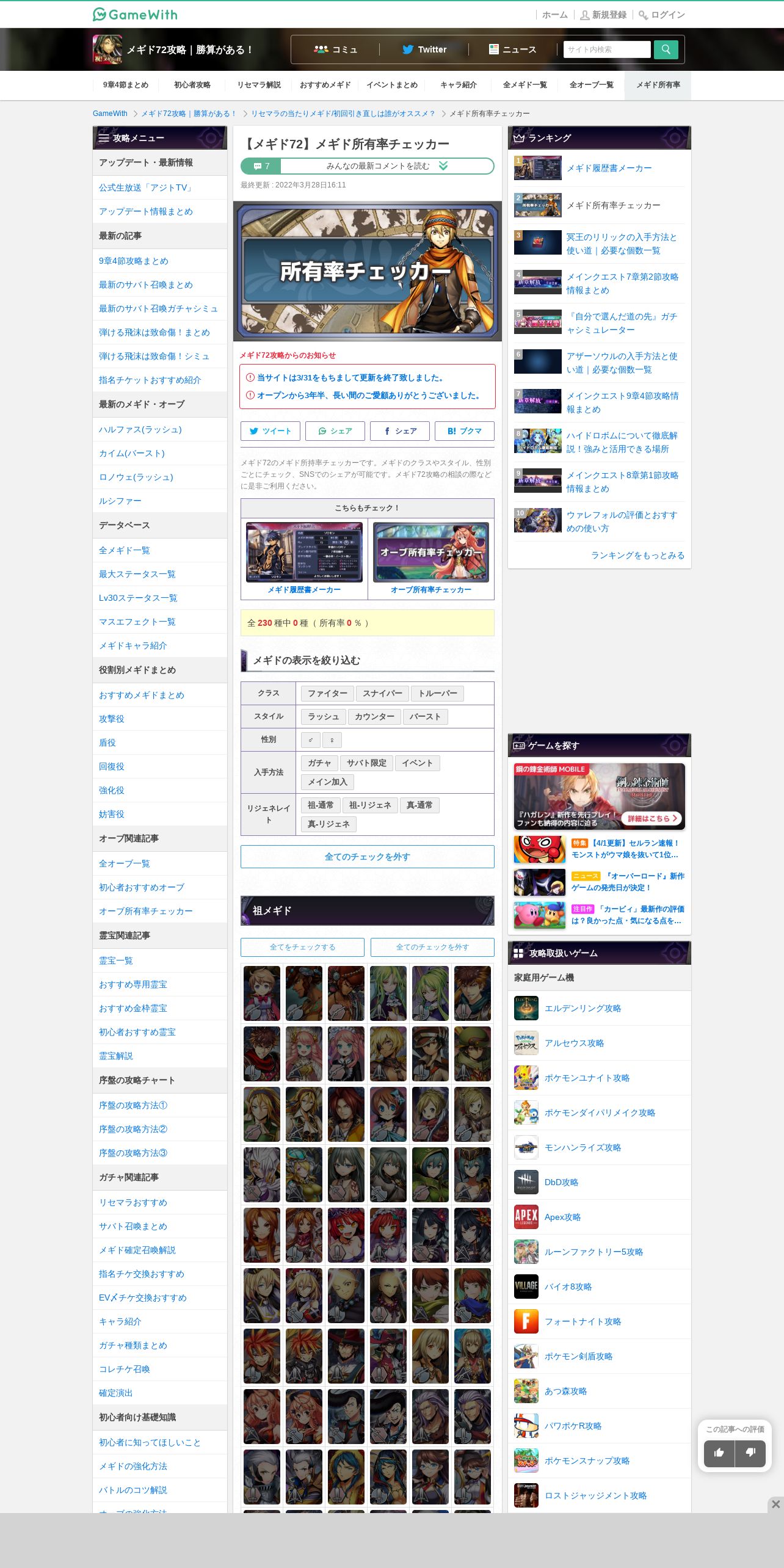Viewport: 784px width, 1568px height.
Task: Open the バイオ8攻略 VILLAGE icon
Action: point(526,1287)
